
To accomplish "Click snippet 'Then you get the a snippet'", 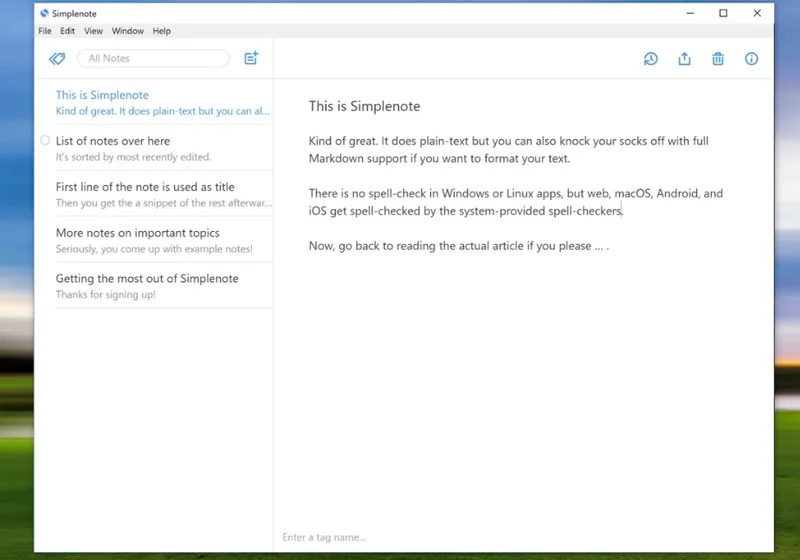I will tap(164, 203).
